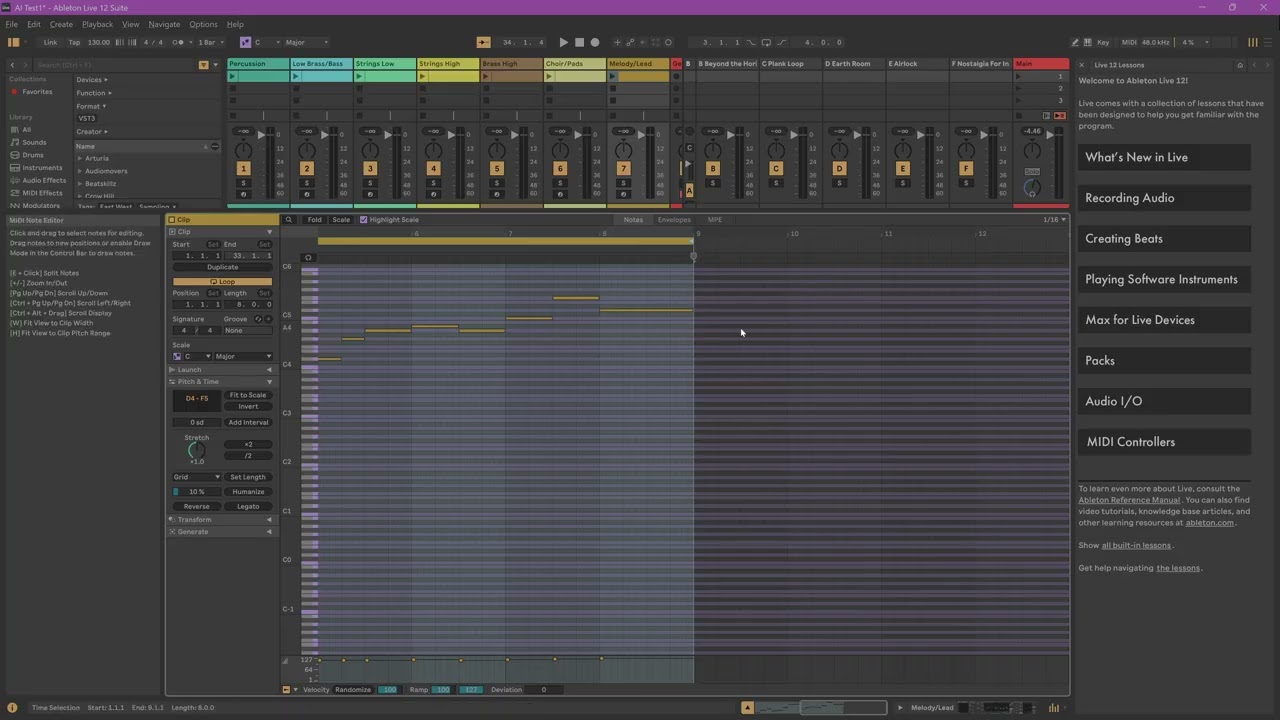Start playback with the Play button
The height and width of the screenshot is (720, 1280).
pos(563,42)
